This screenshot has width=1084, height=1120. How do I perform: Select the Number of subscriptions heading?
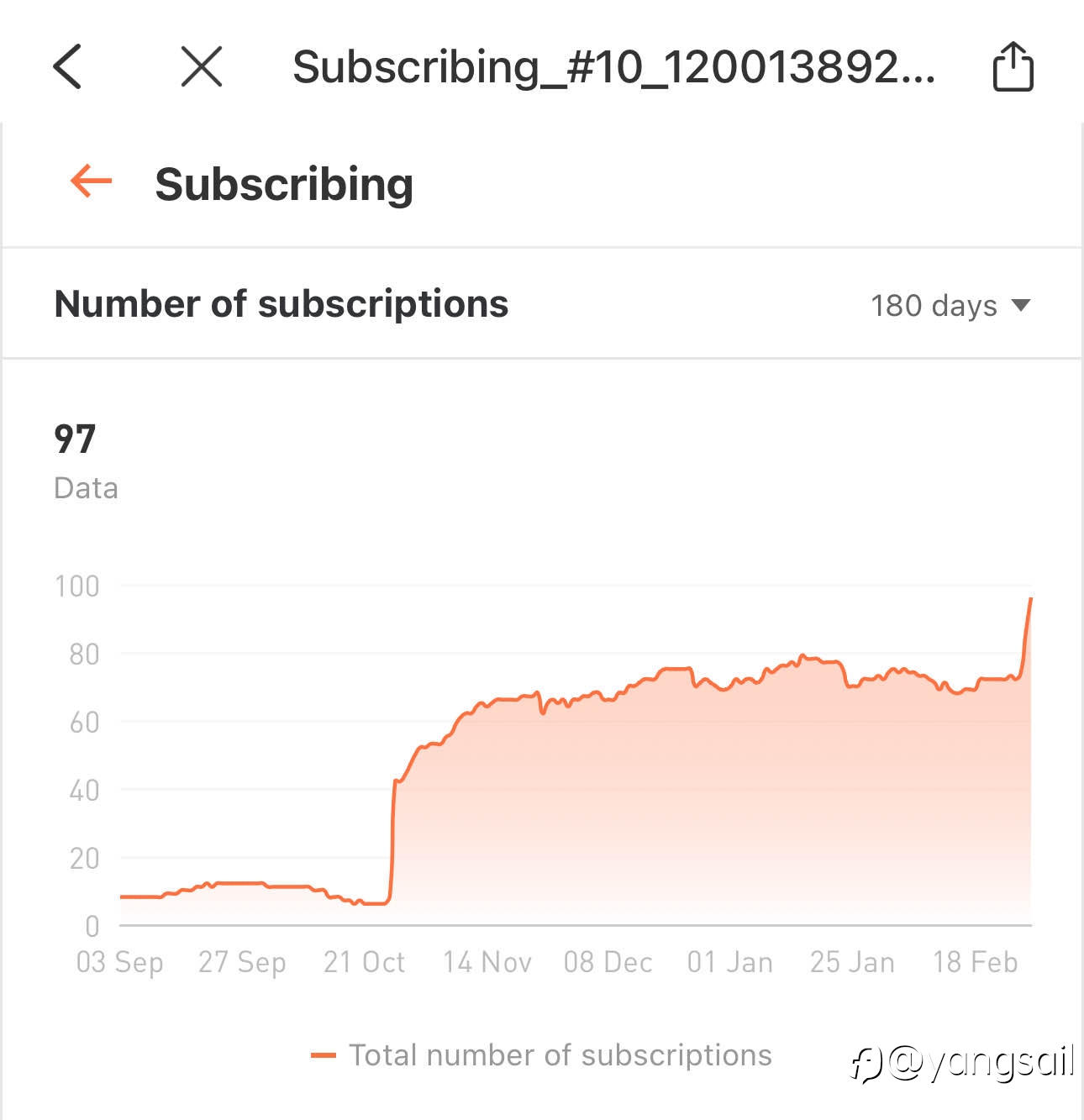click(x=282, y=303)
